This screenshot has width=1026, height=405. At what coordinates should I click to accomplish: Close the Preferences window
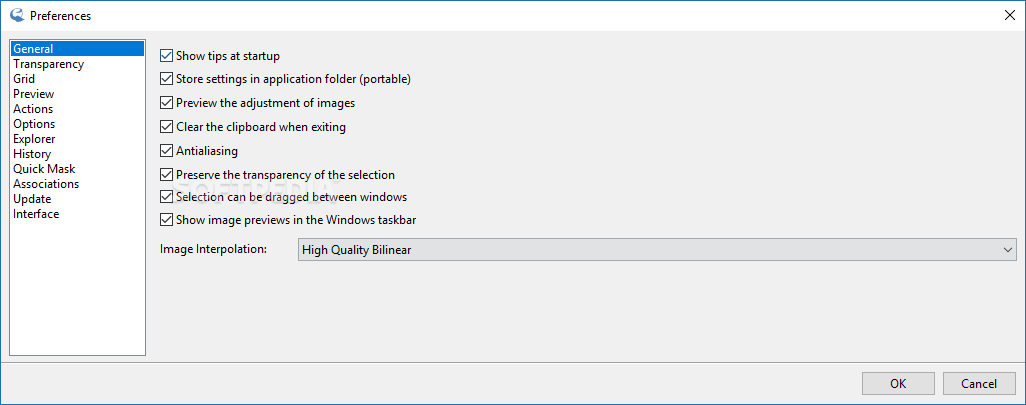pyautogui.click(x=1010, y=15)
